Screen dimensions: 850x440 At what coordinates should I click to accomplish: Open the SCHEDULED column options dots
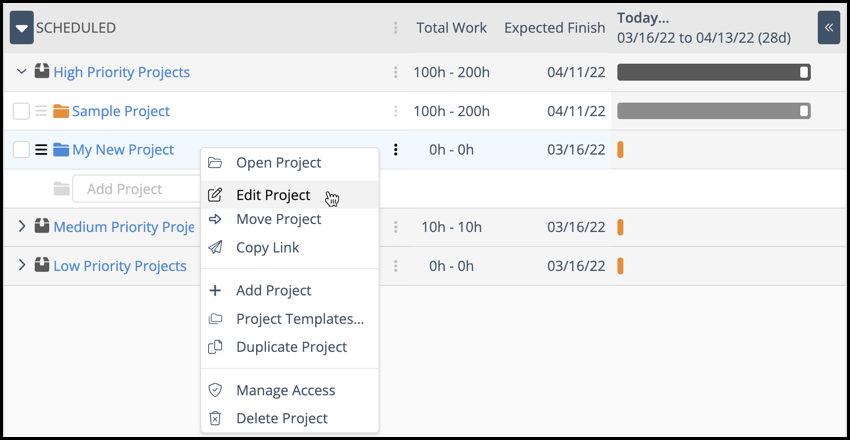coord(396,28)
